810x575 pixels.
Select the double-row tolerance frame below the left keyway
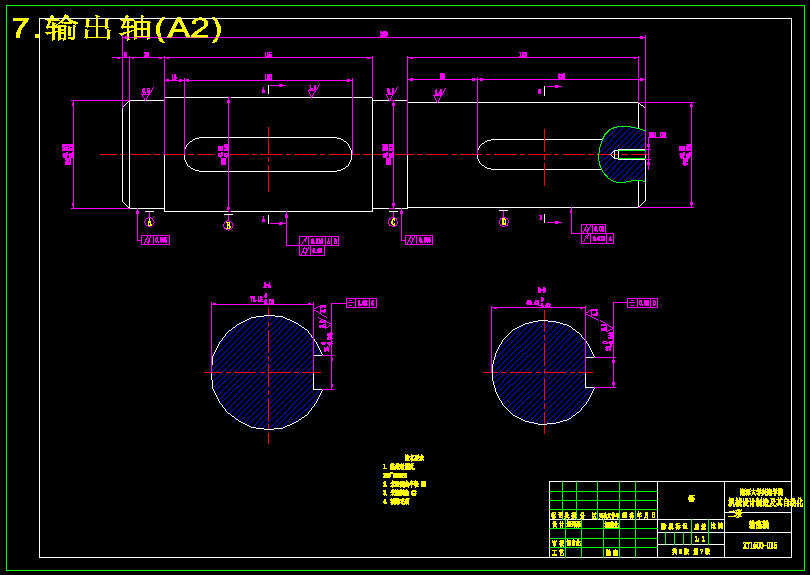point(319,245)
